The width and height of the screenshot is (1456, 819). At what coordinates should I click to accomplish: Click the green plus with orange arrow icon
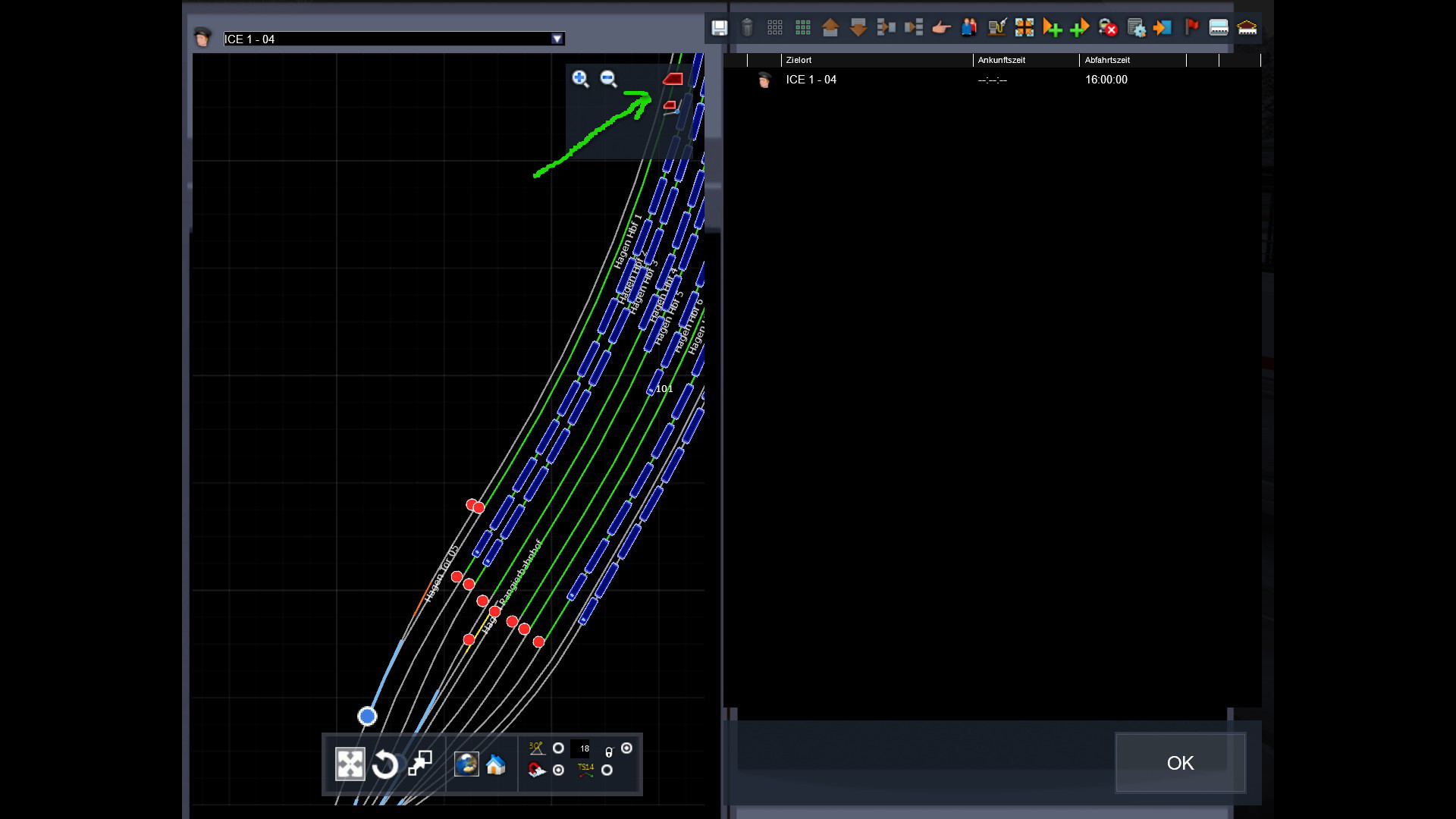1080,28
